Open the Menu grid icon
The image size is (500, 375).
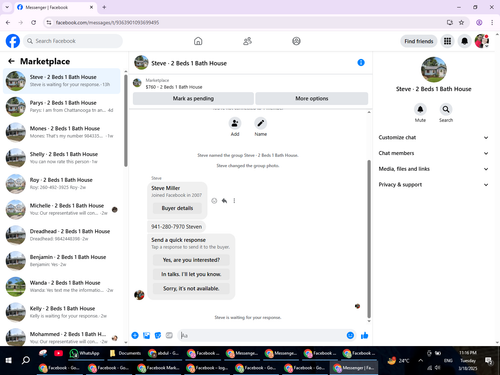[447, 41]
